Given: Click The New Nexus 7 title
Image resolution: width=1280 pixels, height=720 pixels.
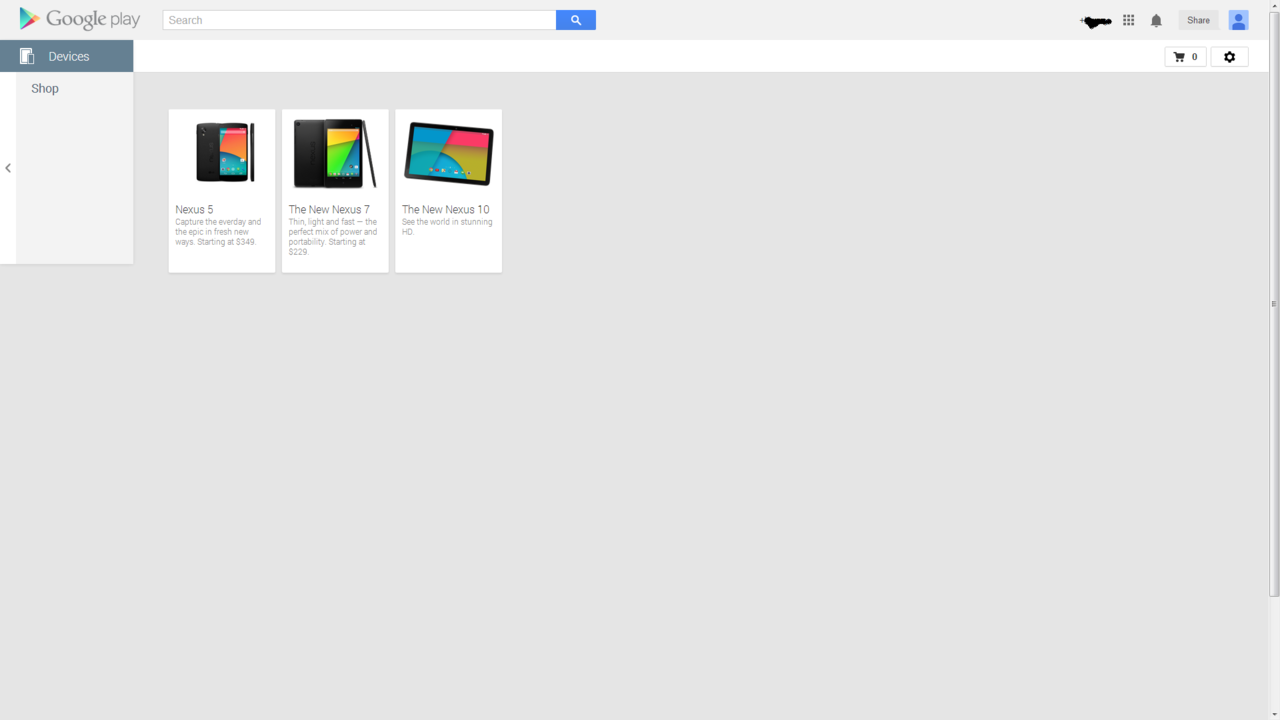Looking at the screenshot, I should (329, 210).
